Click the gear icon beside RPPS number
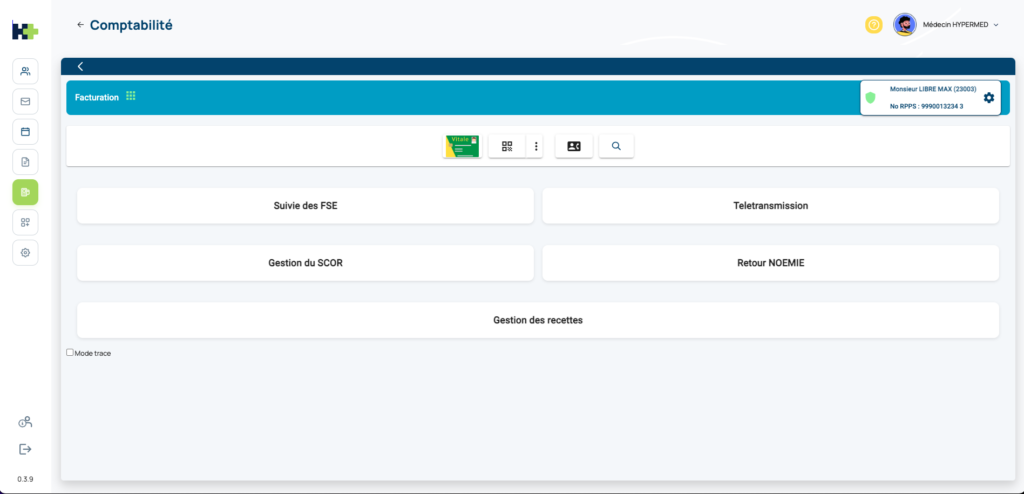The height and width of the screenshot is (494, 1024). tap(988, 98)
